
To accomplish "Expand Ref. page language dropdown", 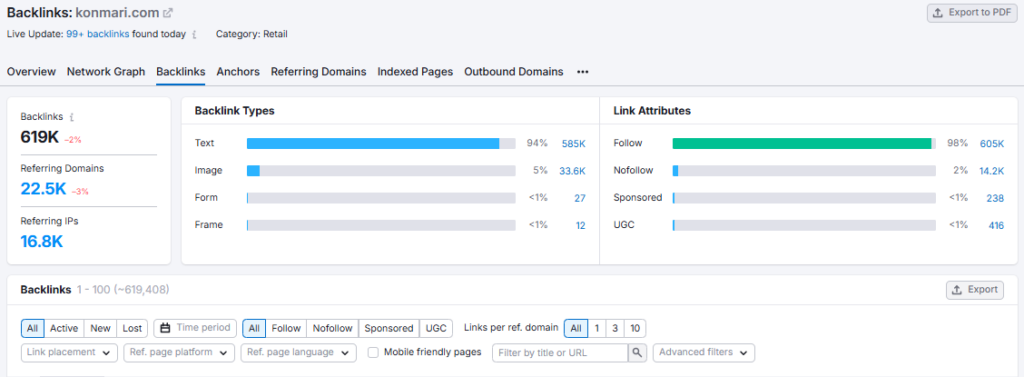I will (298, 352).
